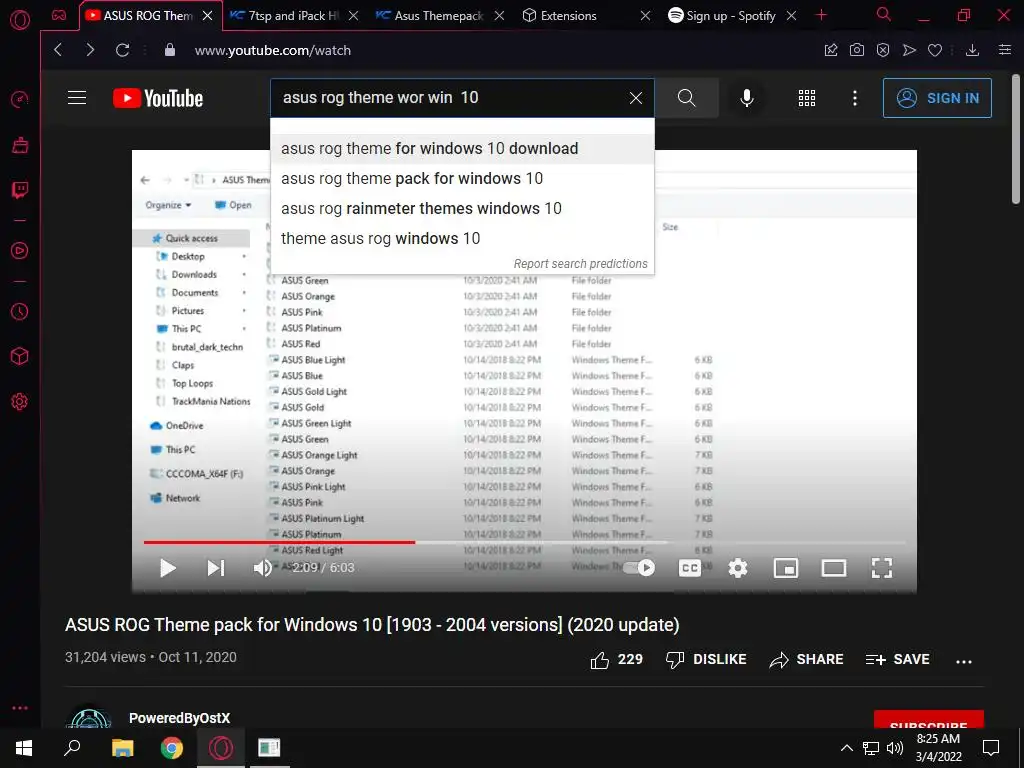
Task: Open Player icon in sidebar
Action: (20, 251)
